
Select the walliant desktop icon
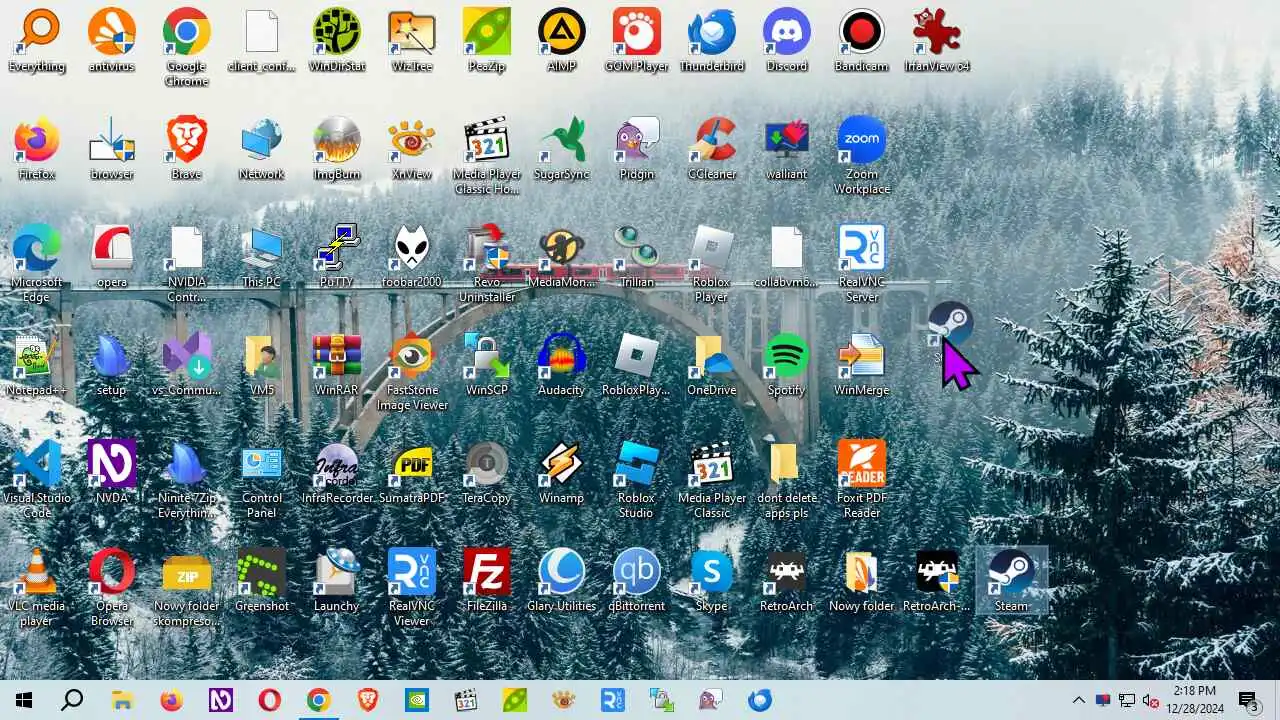787,148
